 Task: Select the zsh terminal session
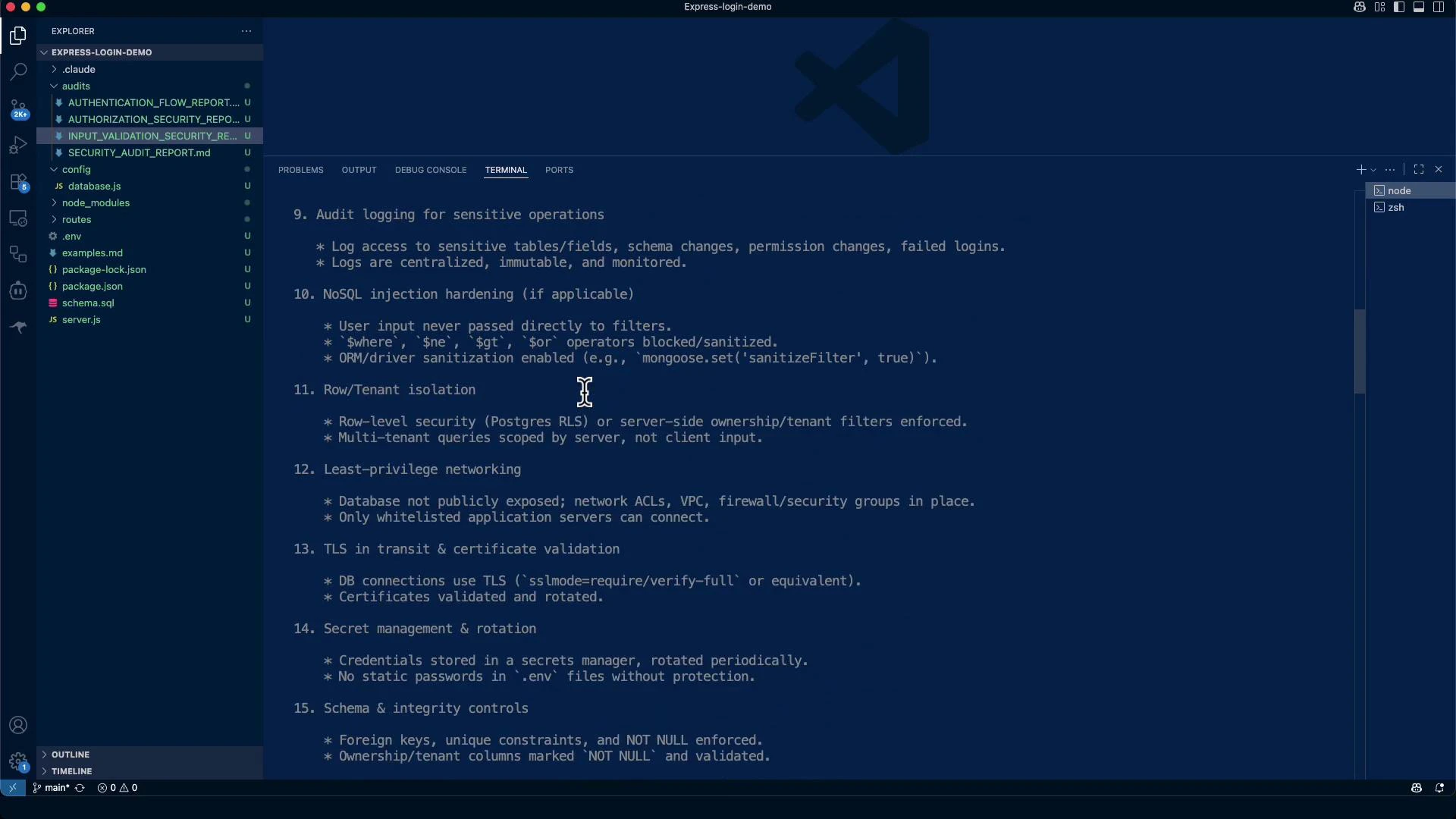(x=1395, y=207)
